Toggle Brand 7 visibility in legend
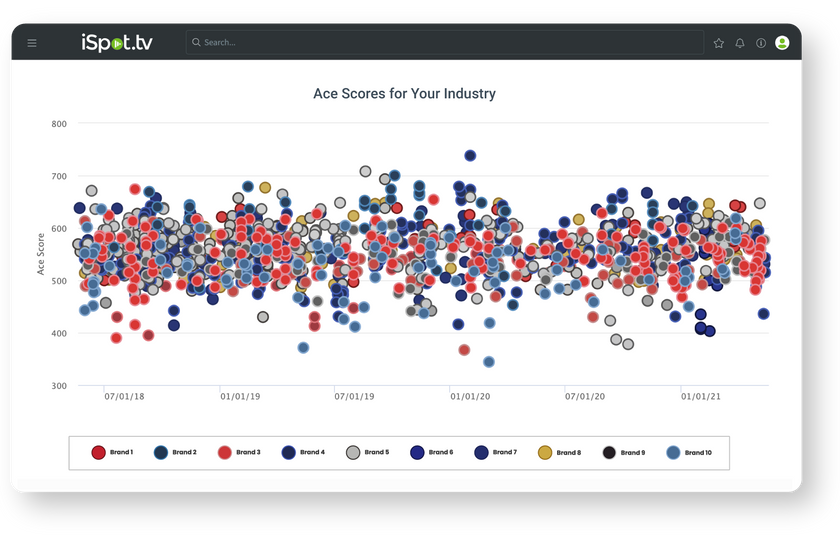The width and height of the screenshot is (840, 554). click(x=482, y=452)
